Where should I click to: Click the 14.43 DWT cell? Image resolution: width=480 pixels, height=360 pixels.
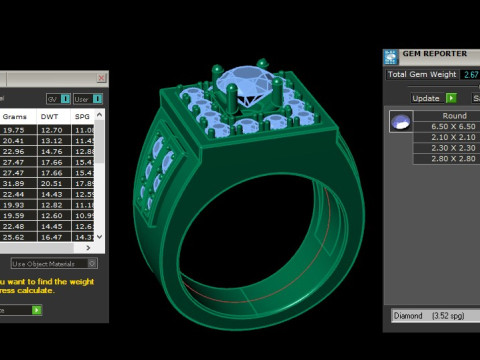54,194
